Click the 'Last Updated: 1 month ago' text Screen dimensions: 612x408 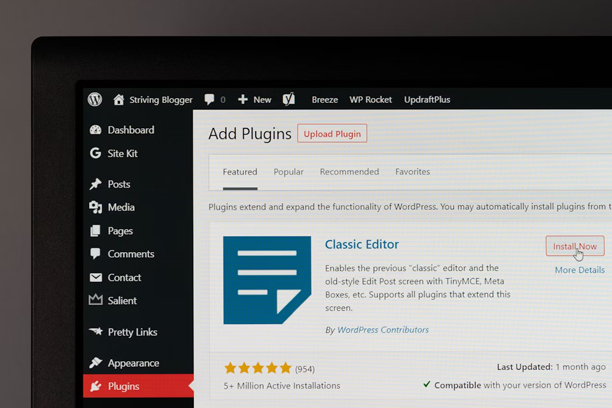551,367
